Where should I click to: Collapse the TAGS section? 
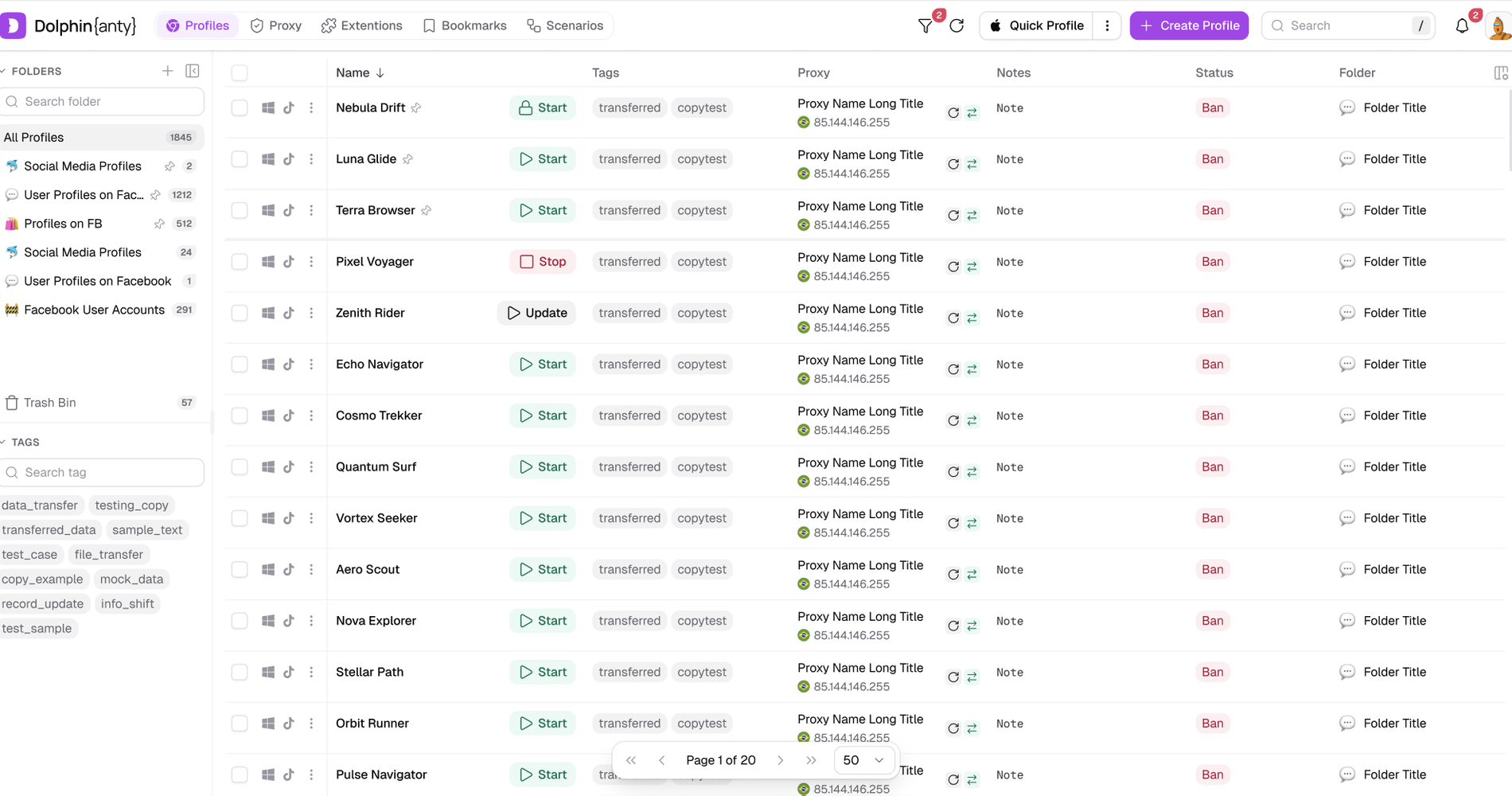click(x=3, y=442)
